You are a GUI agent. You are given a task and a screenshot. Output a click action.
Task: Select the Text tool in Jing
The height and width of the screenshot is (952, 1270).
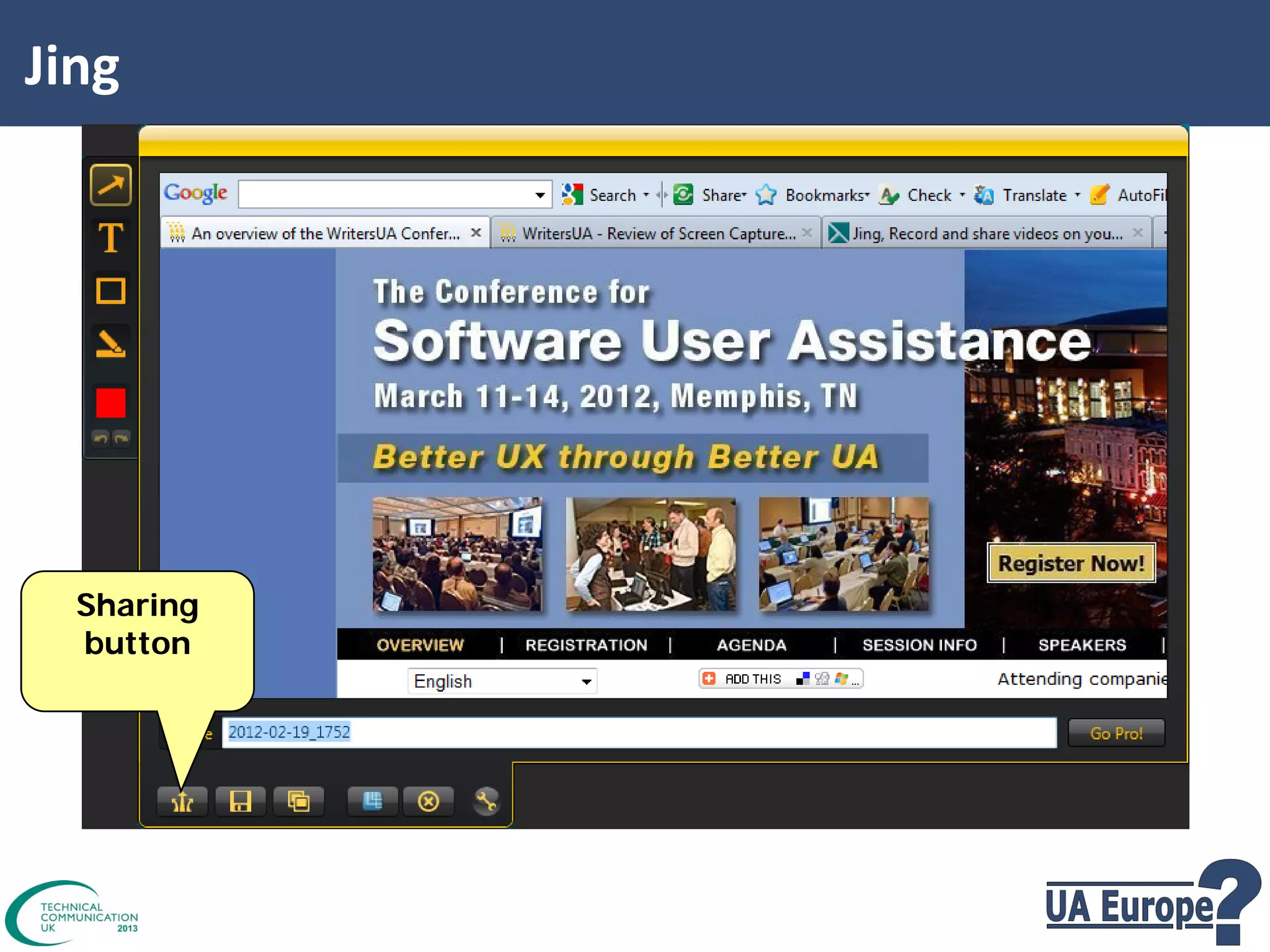click(111, 238)
